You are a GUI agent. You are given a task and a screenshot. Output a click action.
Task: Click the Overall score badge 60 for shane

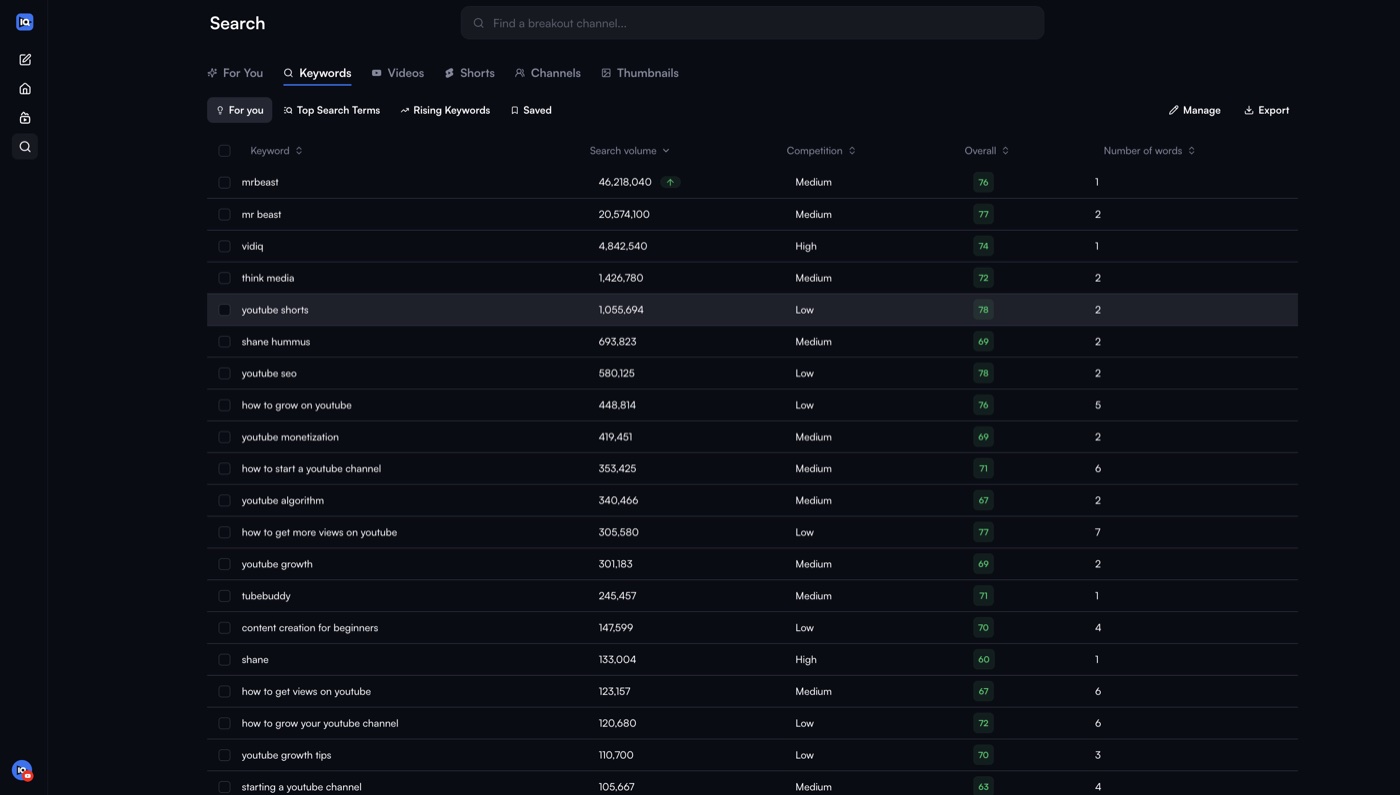pos(983,660)
